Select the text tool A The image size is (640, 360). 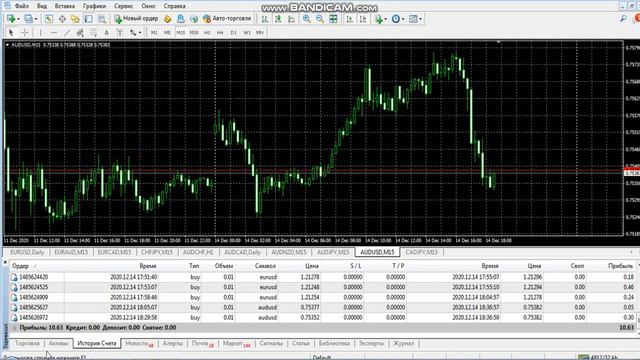[107, 33]
